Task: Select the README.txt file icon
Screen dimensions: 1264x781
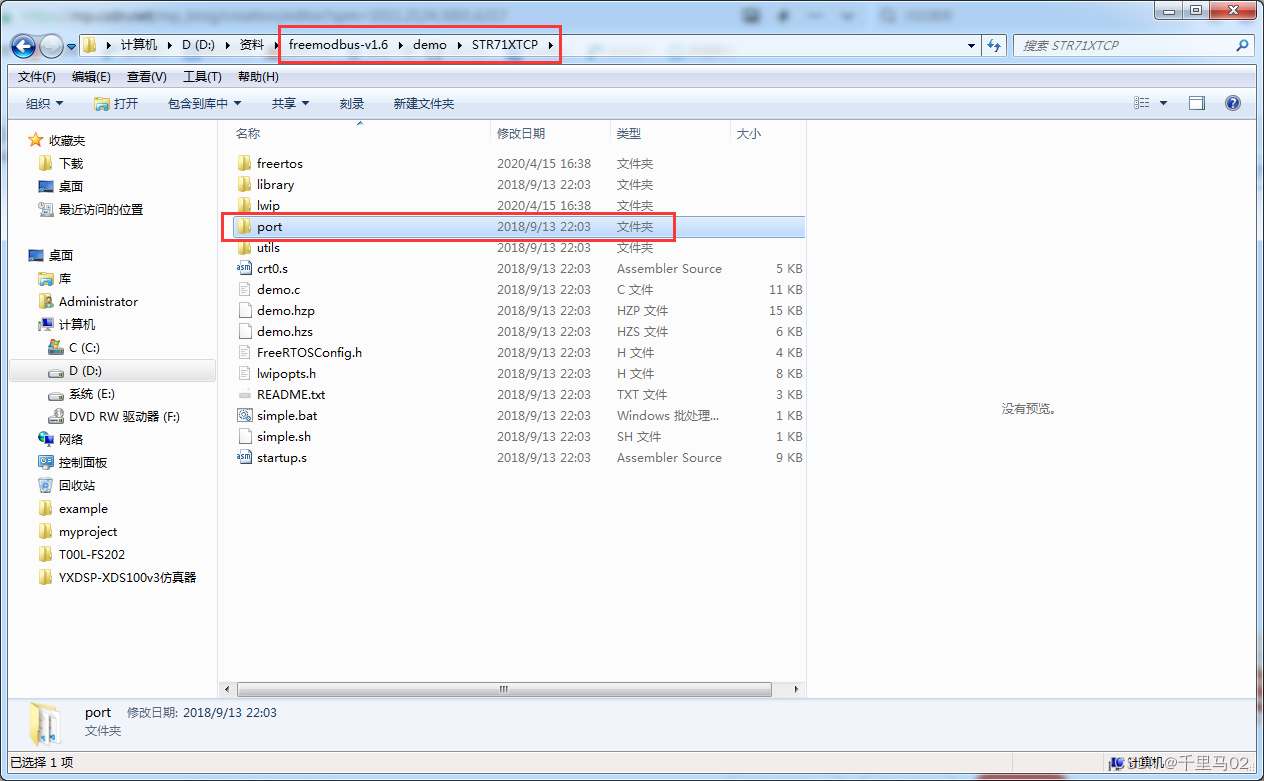Action: click(244, 394)
